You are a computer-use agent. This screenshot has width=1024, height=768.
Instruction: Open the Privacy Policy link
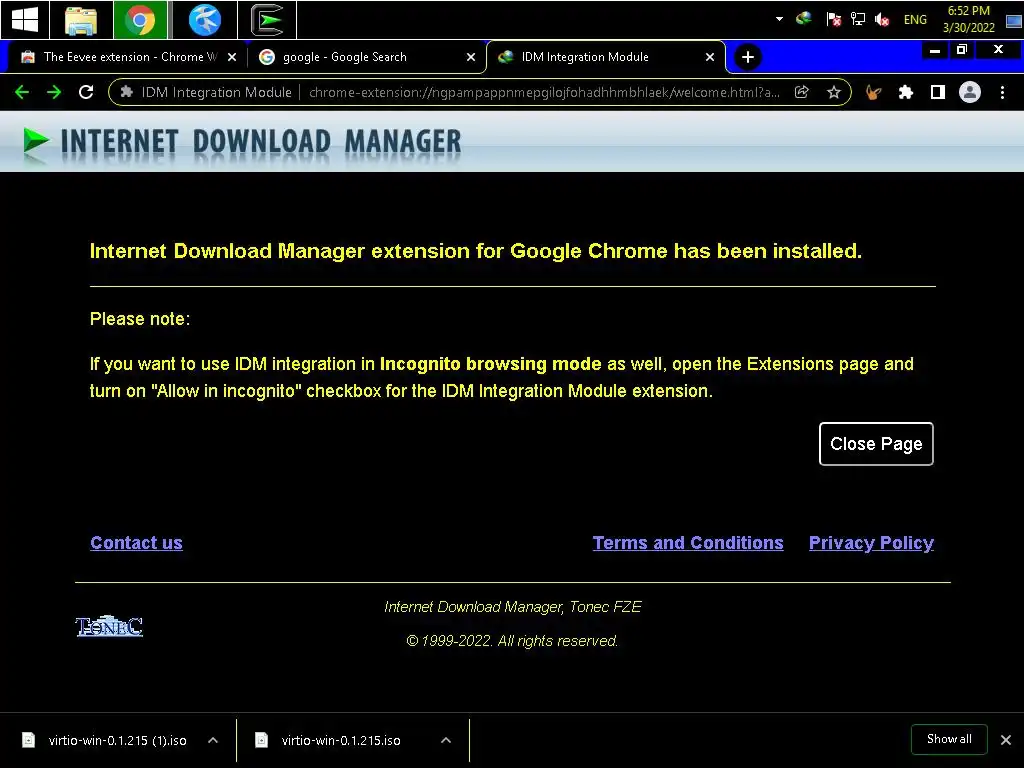pos(871,543)
